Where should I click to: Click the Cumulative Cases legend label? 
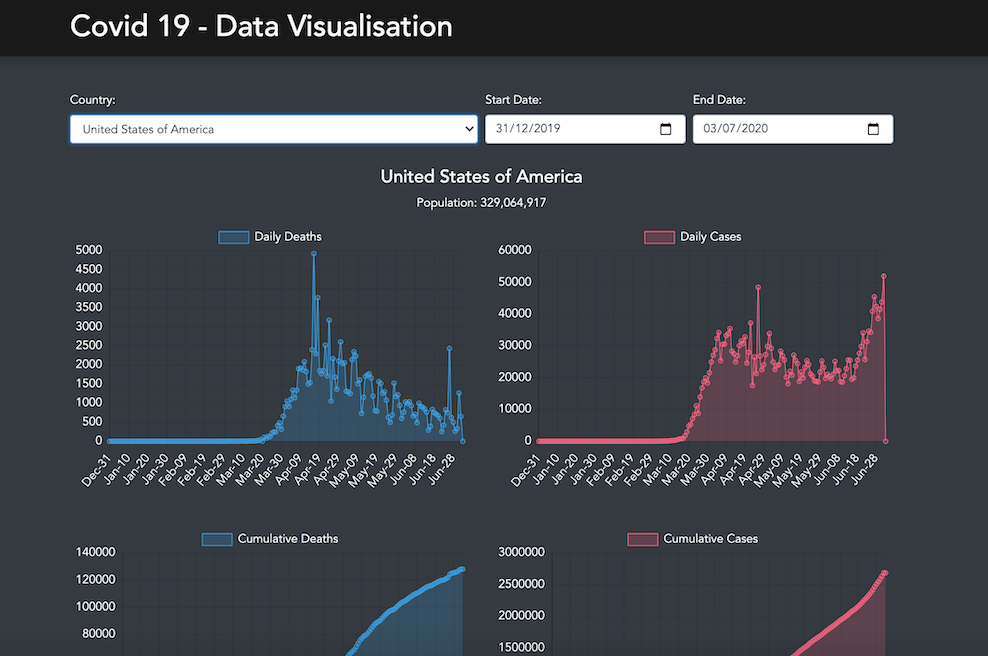pyautogui.click(x=711, y=539)
